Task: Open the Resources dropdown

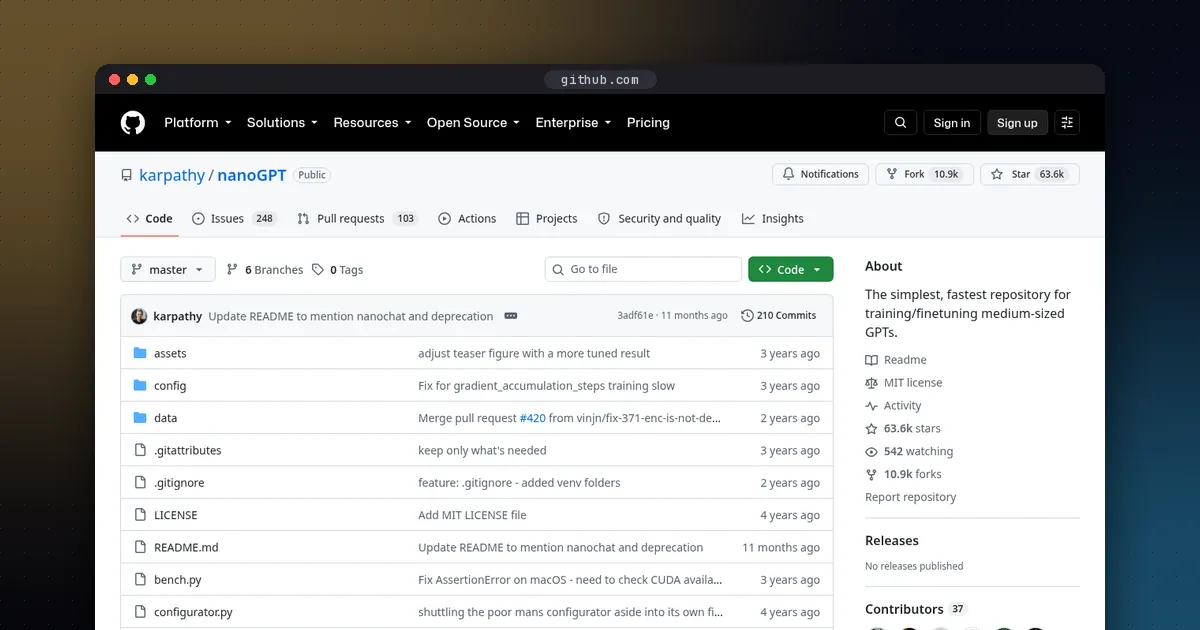Action: pos(373,123)
